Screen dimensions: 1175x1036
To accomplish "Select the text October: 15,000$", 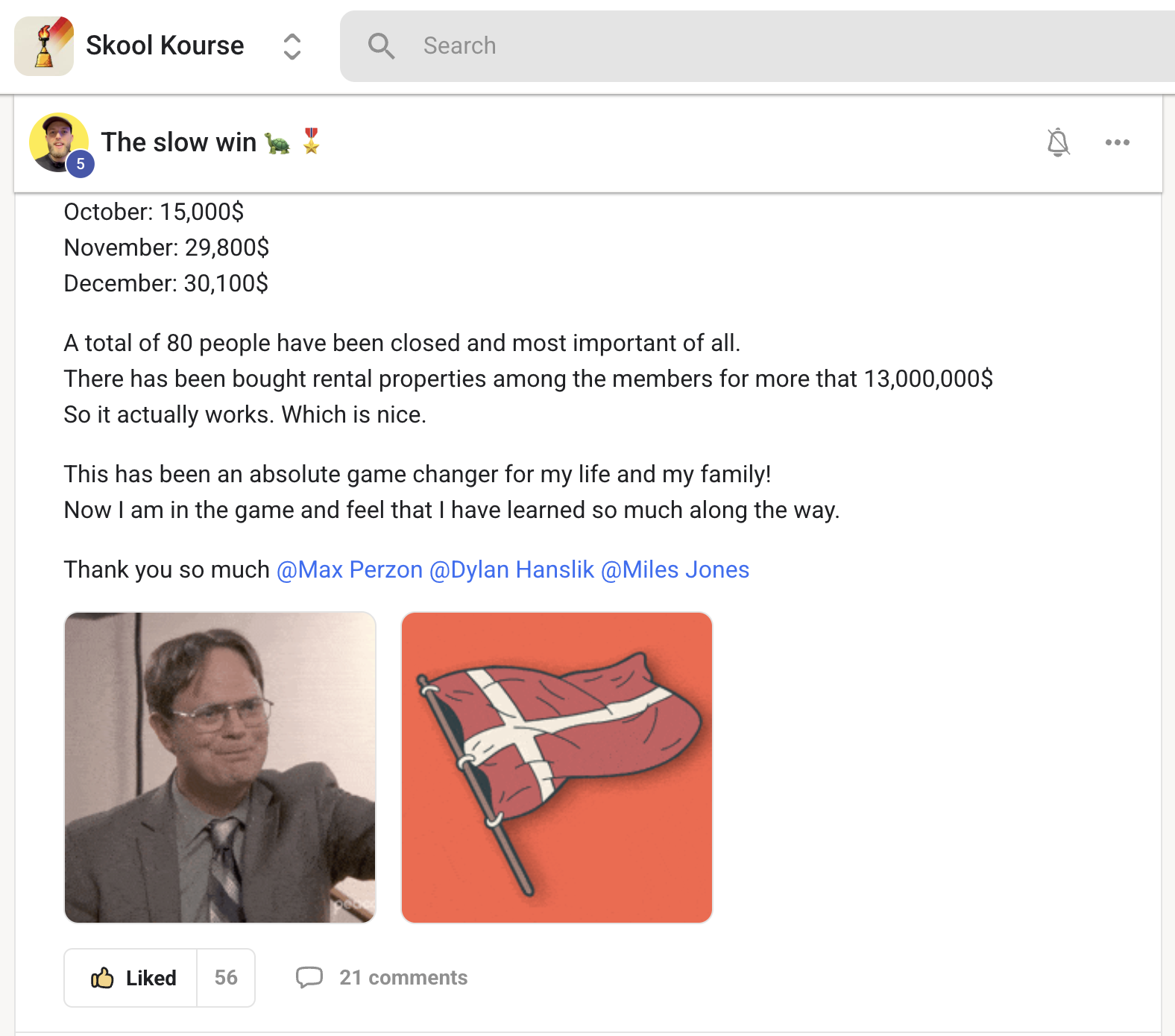I will 154,212.
